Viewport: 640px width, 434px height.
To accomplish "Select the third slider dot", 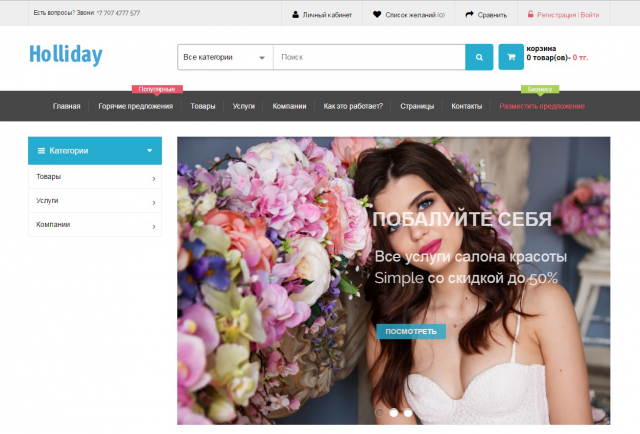I will (408, 413).
